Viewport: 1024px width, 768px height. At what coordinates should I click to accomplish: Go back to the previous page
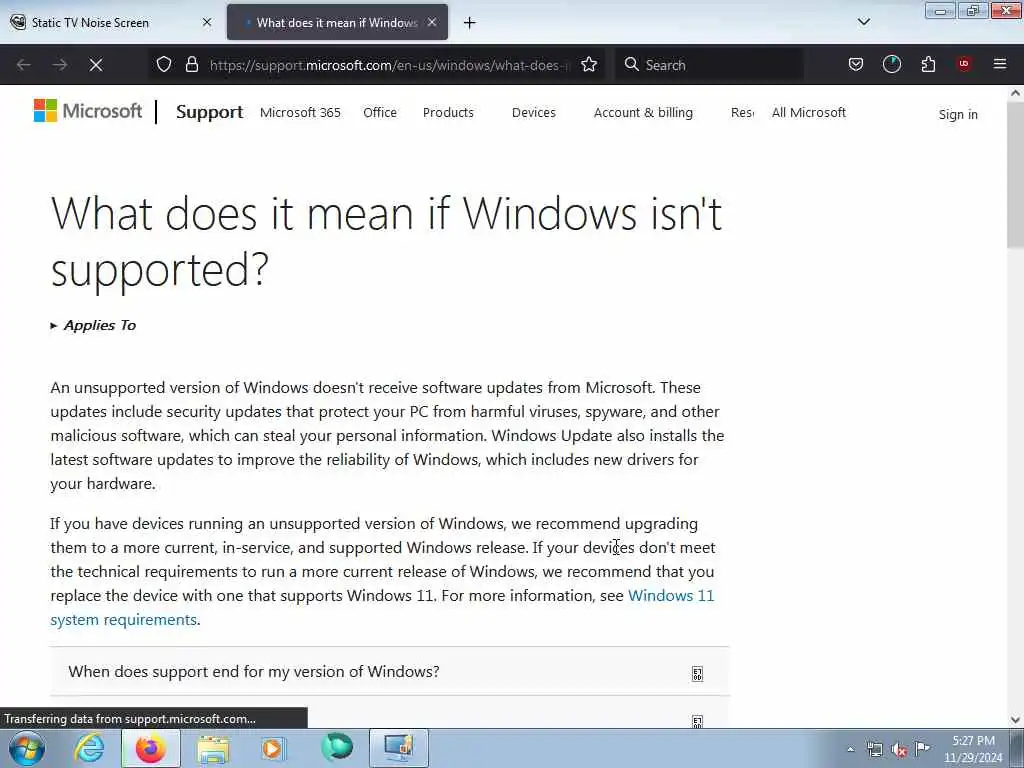[x=24, y=65]
